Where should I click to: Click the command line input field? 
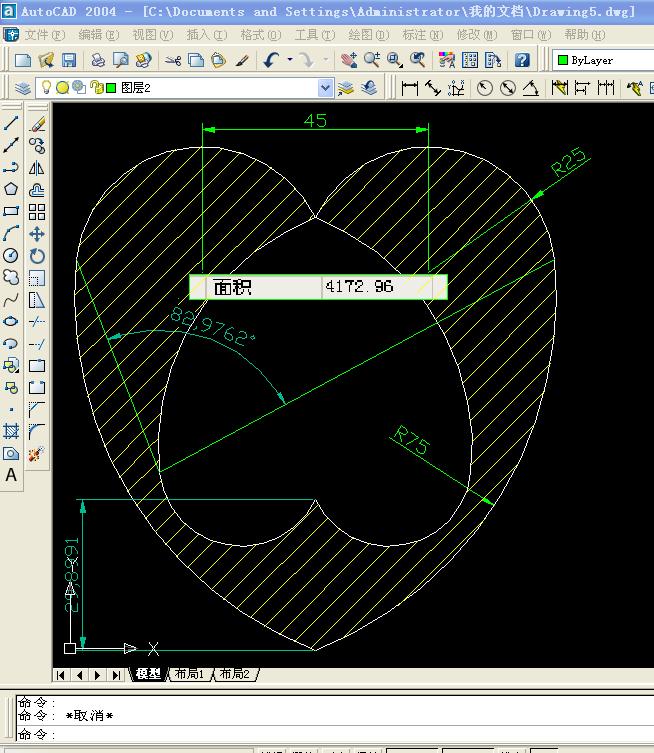[x=335, y=734]
